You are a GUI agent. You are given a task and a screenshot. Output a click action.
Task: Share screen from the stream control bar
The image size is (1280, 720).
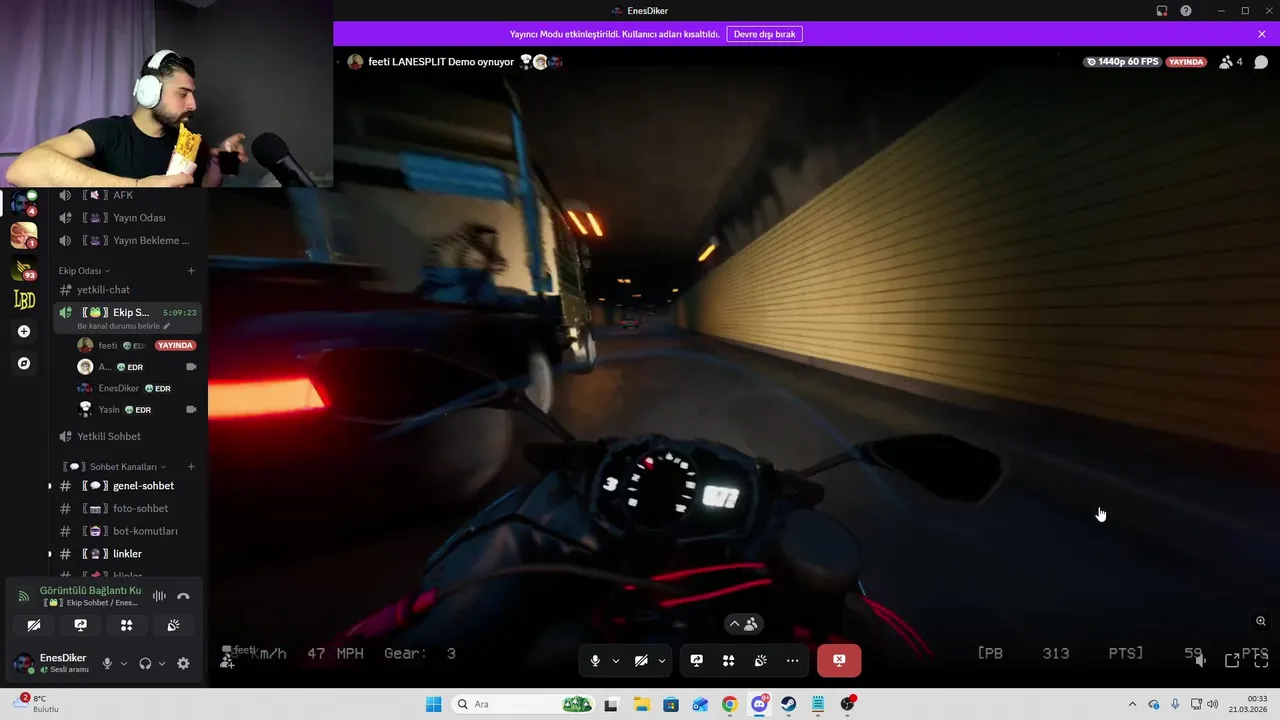pos(697,661)
